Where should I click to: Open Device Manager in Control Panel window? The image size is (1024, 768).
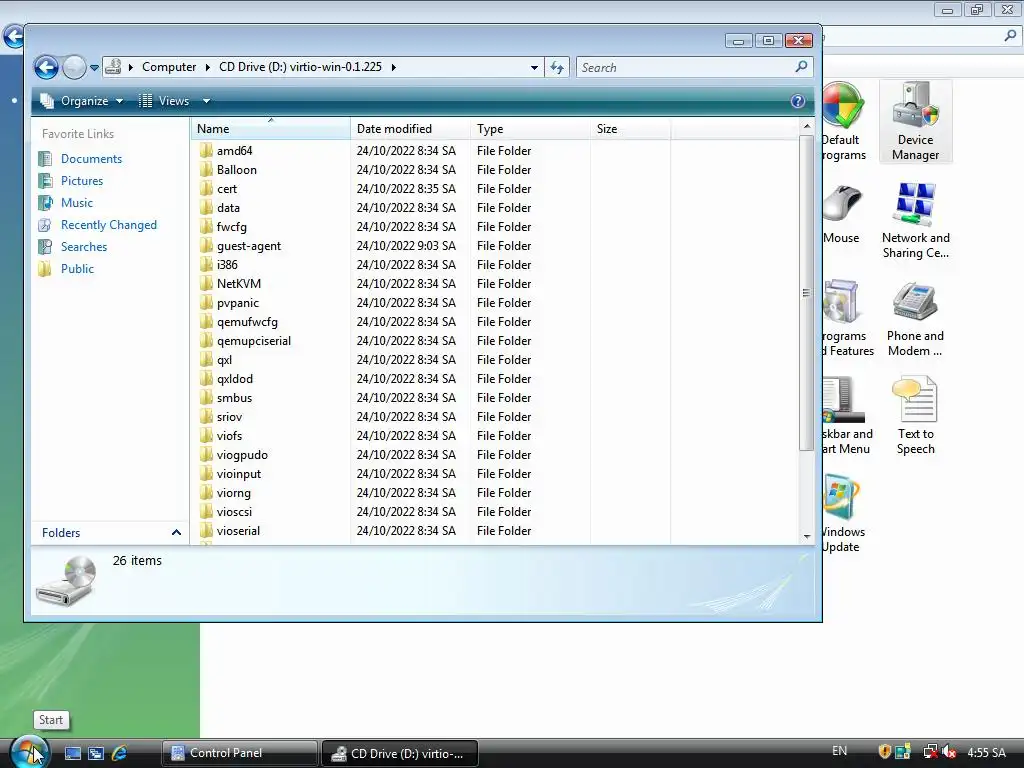(915, 121)
